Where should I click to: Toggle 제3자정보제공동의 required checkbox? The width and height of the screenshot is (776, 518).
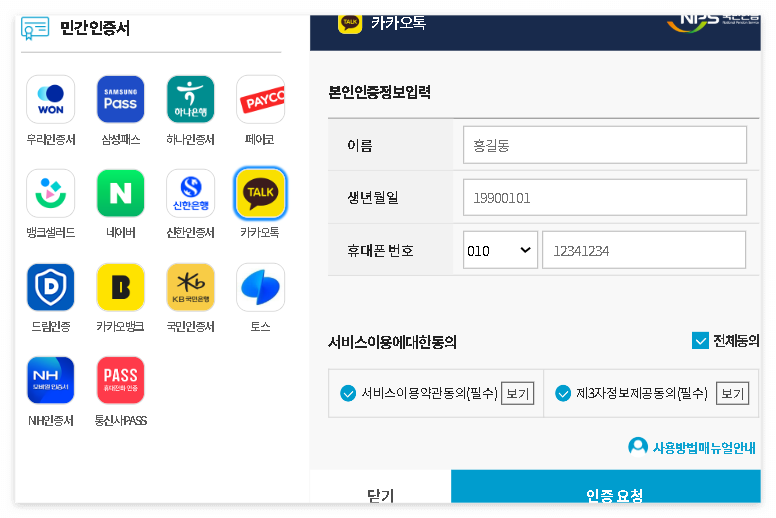tap(563, 393)
